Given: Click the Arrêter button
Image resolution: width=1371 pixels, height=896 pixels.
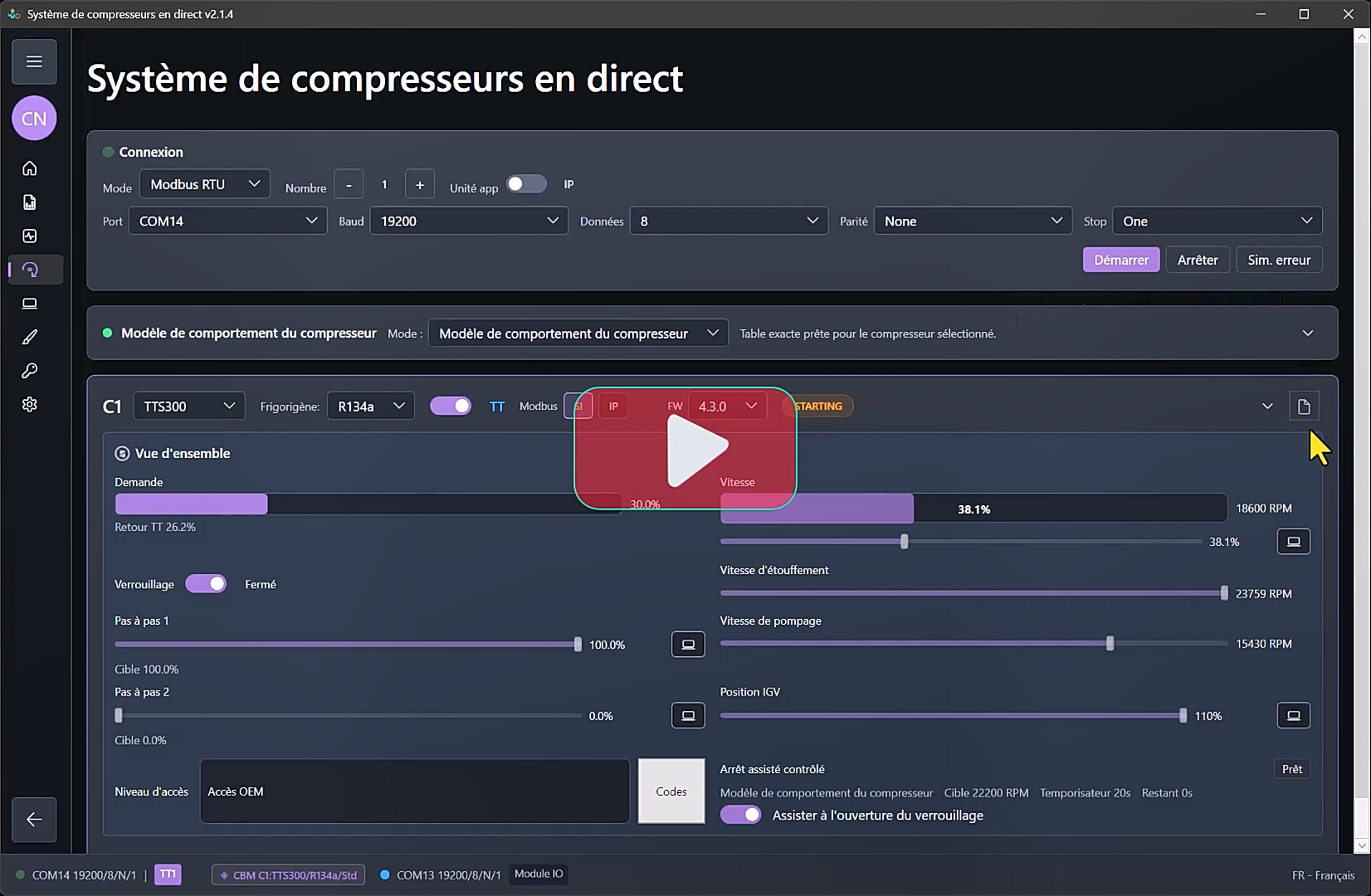Looking at the screenshot, I should coord(1198,260).
